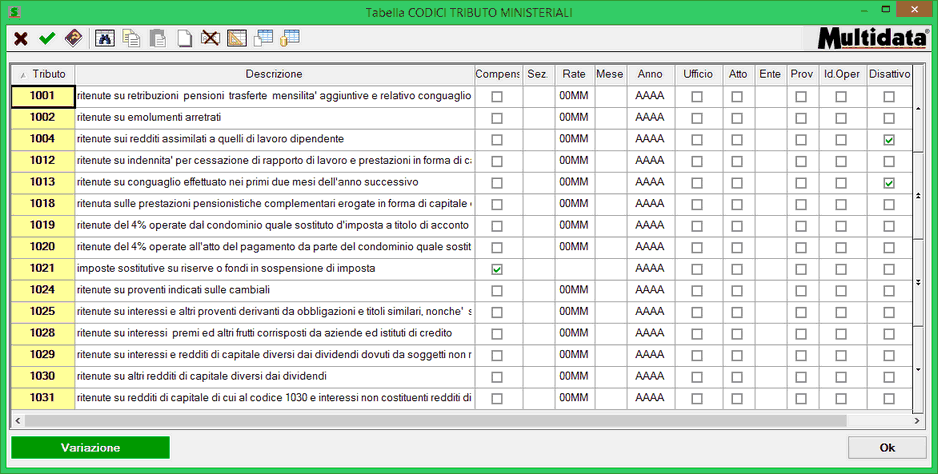Click Rate cell 00MM for tributo 1031
The image size is (938, 474).
tap(574, 397)
